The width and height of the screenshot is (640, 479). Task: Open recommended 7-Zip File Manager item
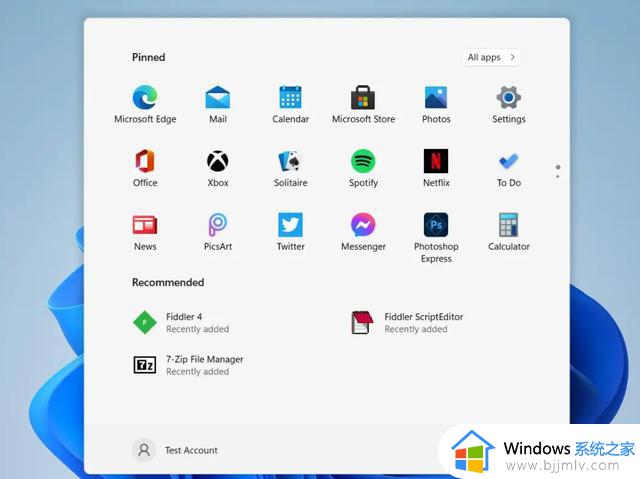coord(188,365)
